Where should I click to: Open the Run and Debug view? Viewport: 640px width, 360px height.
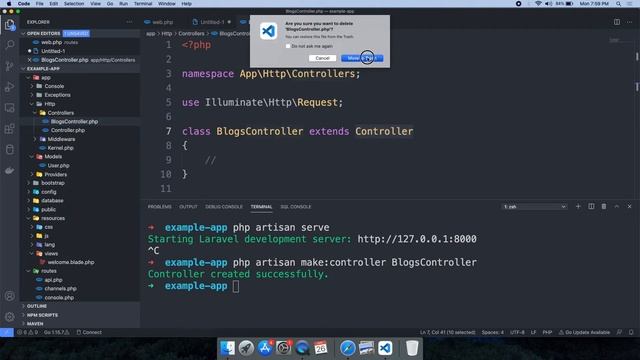click(x=9, y=87)
